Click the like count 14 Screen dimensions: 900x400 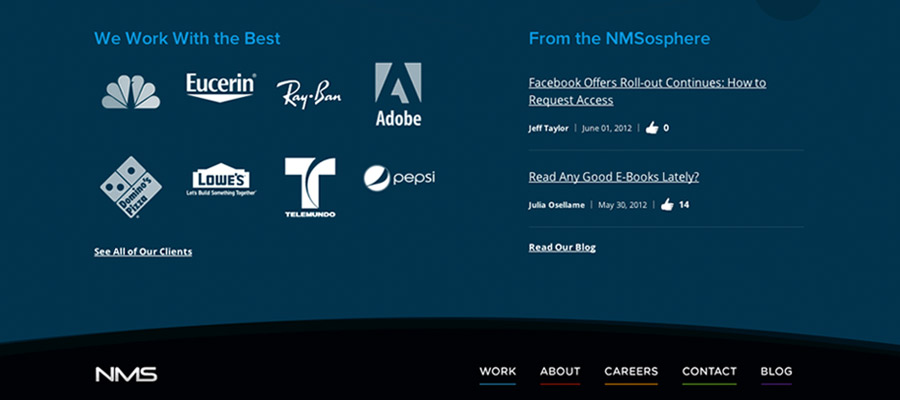click(x=684, y=204)
